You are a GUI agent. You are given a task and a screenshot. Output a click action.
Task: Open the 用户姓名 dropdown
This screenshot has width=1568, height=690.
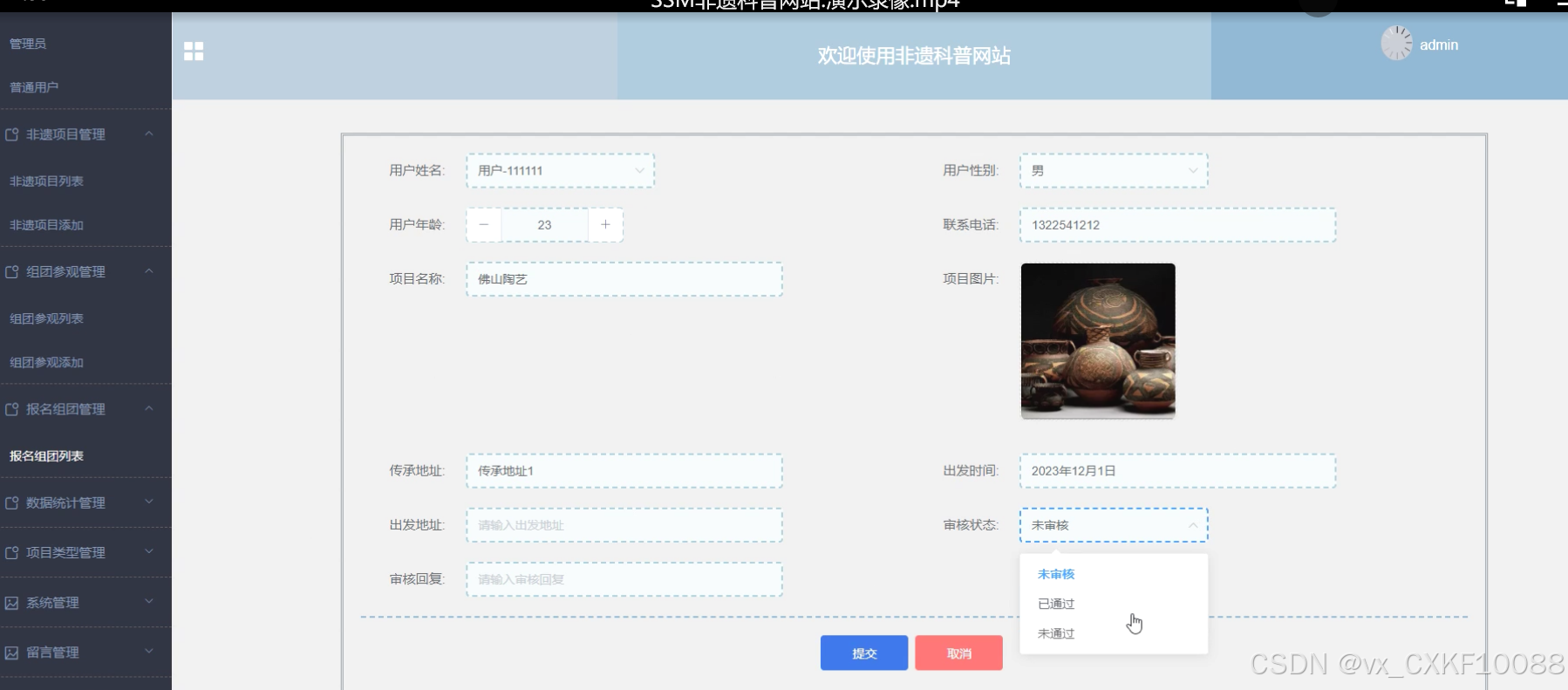tap(560, 171)
